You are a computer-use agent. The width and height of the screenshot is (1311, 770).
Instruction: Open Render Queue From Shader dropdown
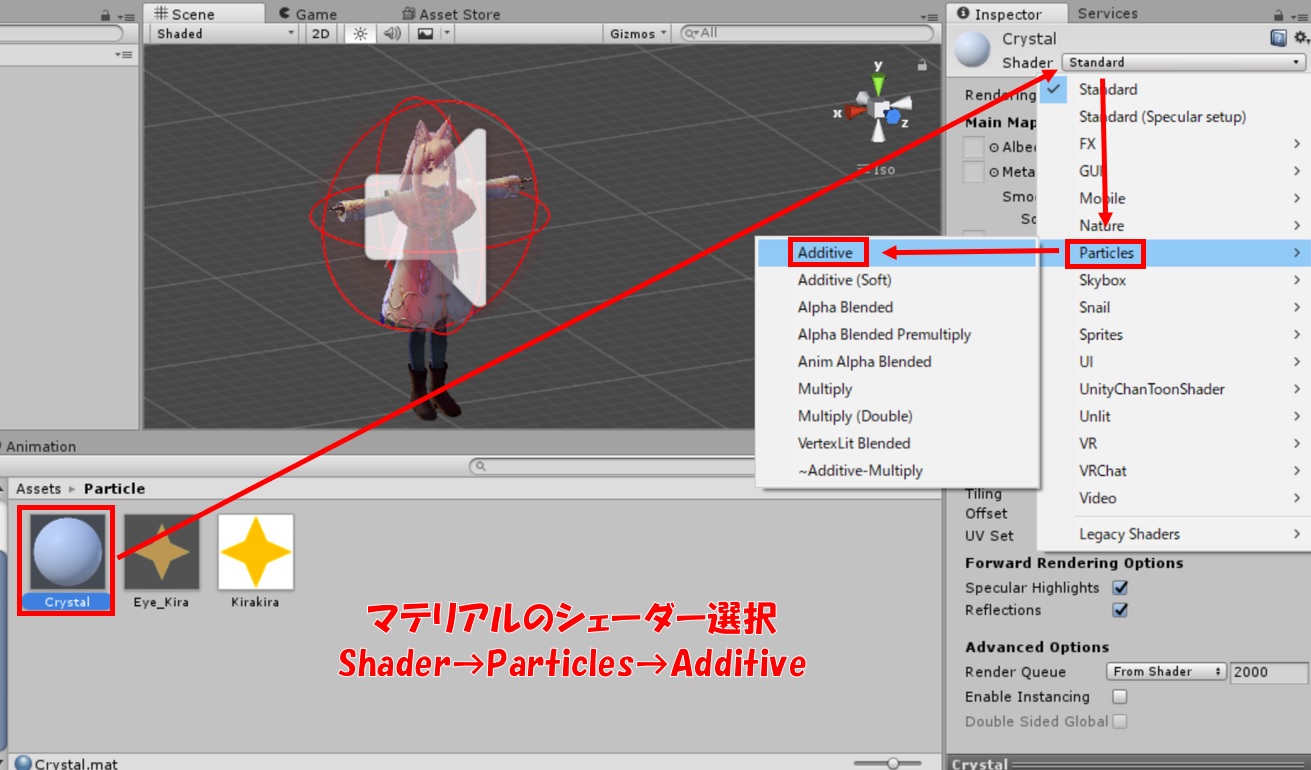1166,672
